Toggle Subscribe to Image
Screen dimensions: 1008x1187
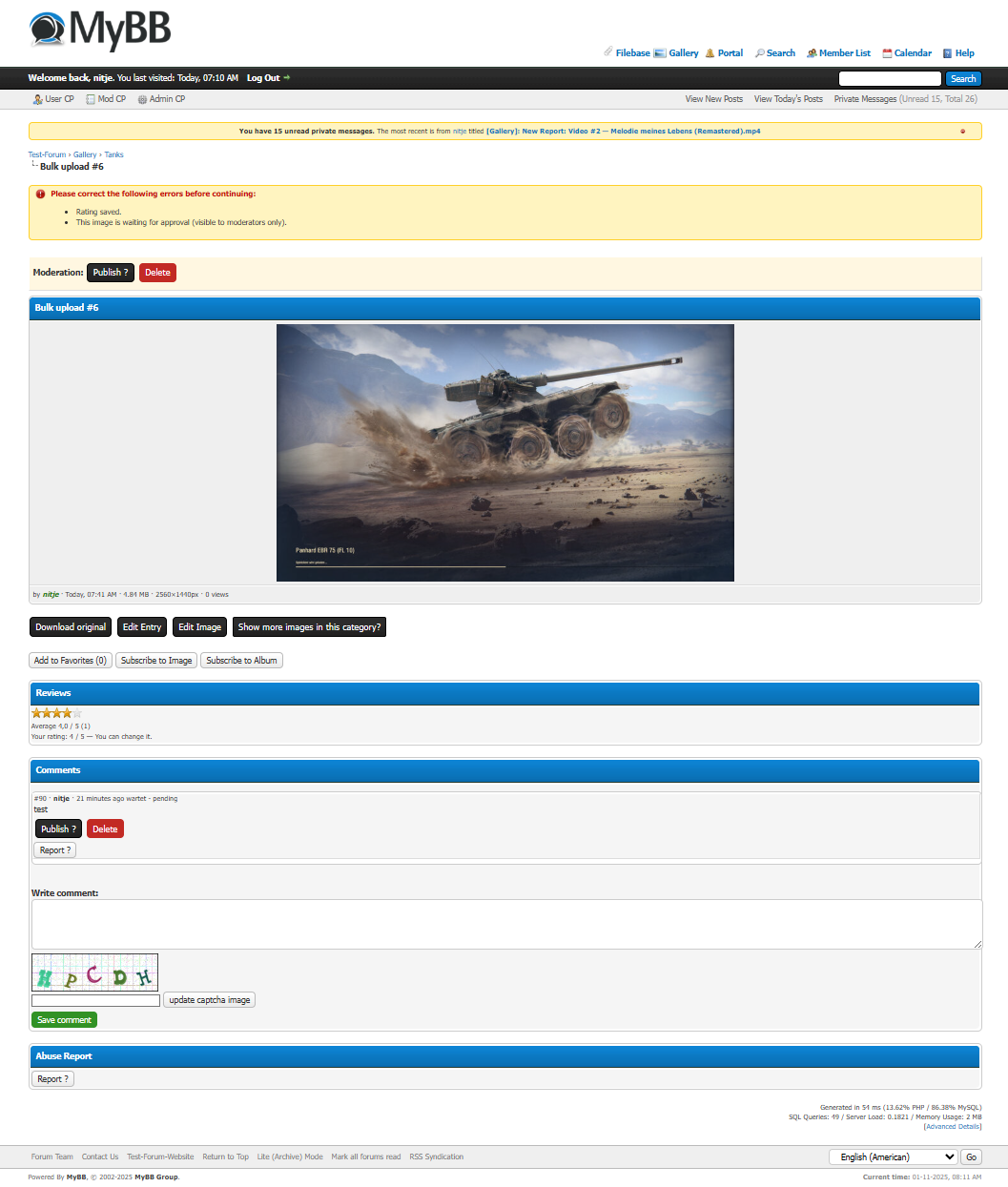156,661
